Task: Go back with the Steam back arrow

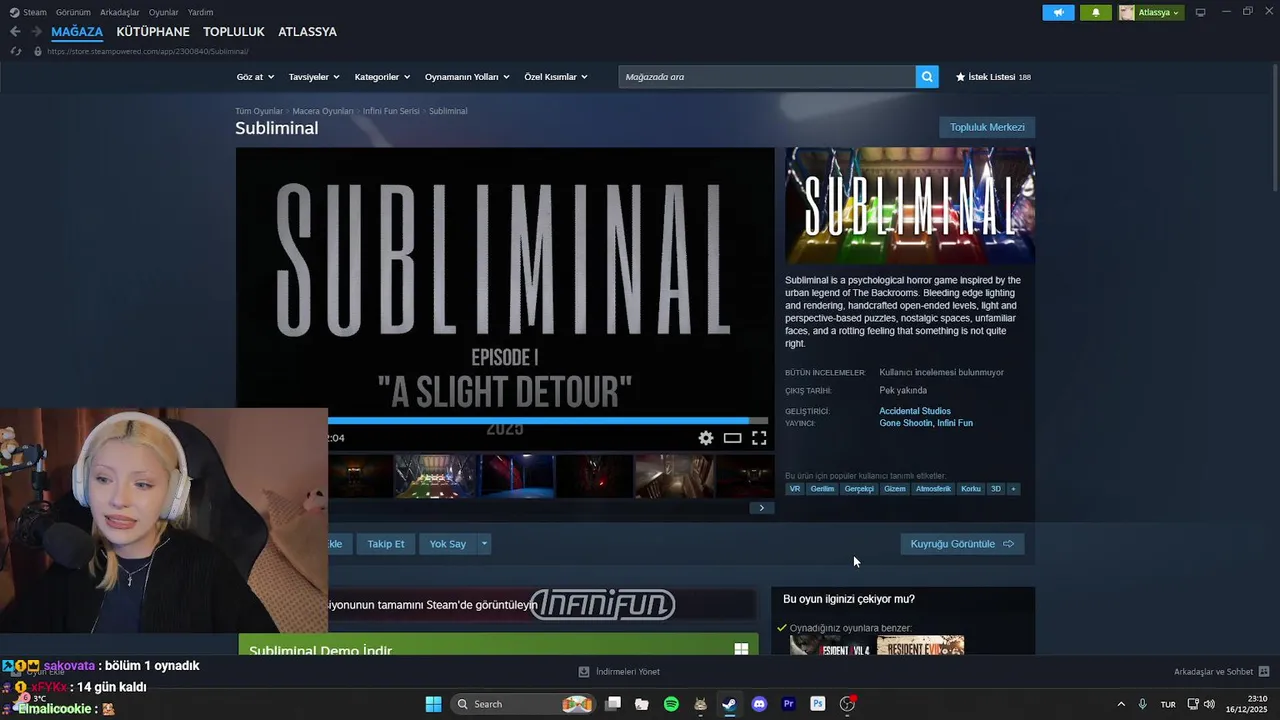Action: click(x=15, y=32)
